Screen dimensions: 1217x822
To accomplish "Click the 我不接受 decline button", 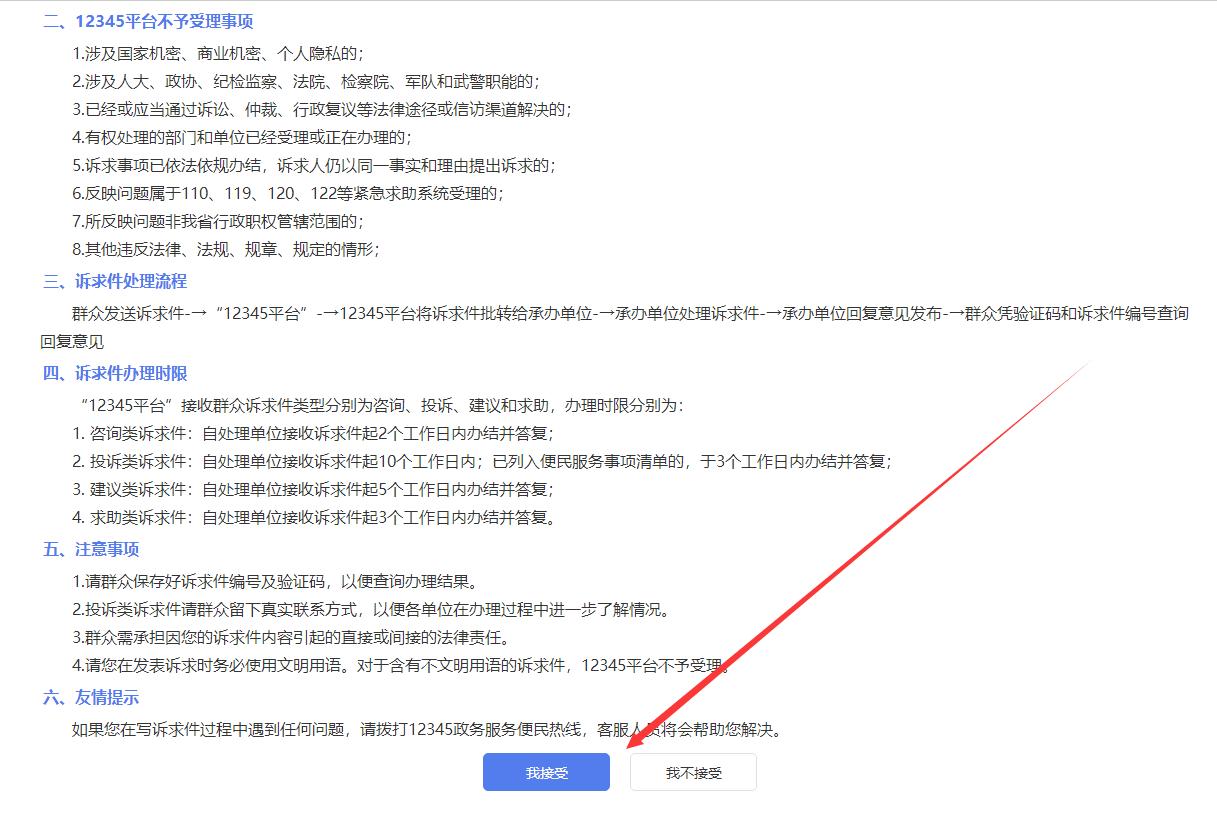I will (693, 771).
